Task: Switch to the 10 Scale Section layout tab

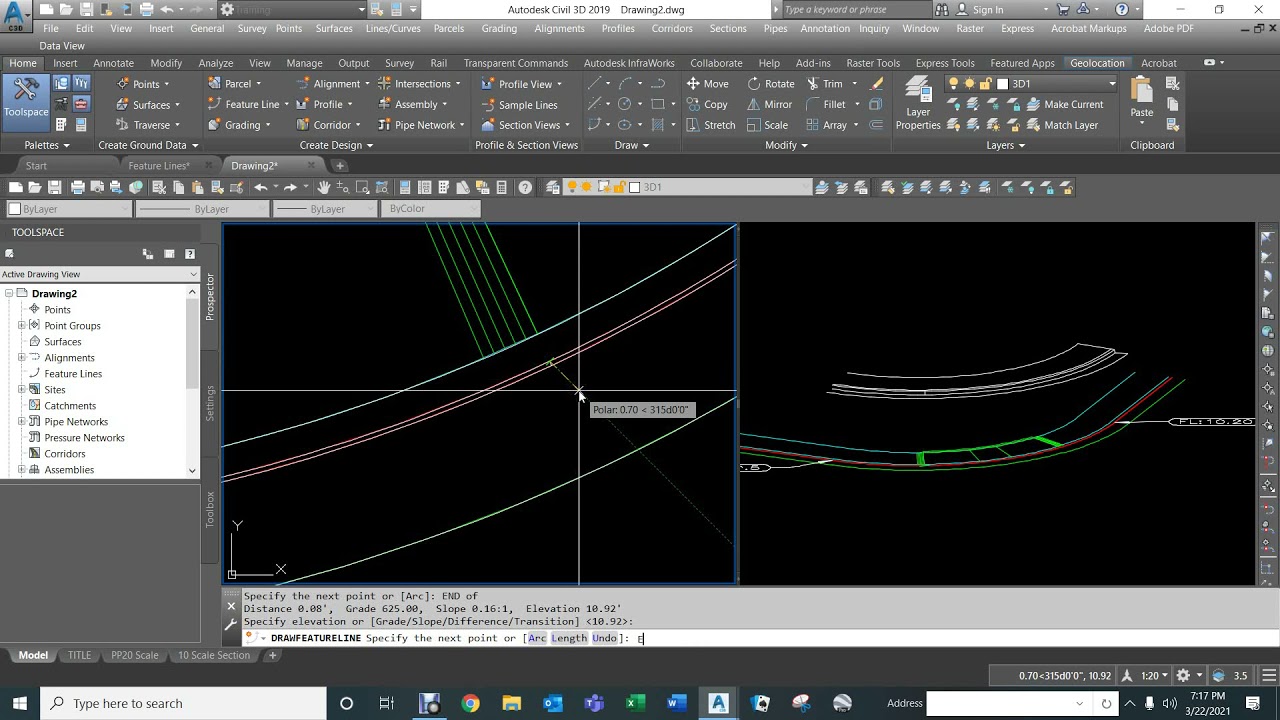Action: (x=213, y=655)
